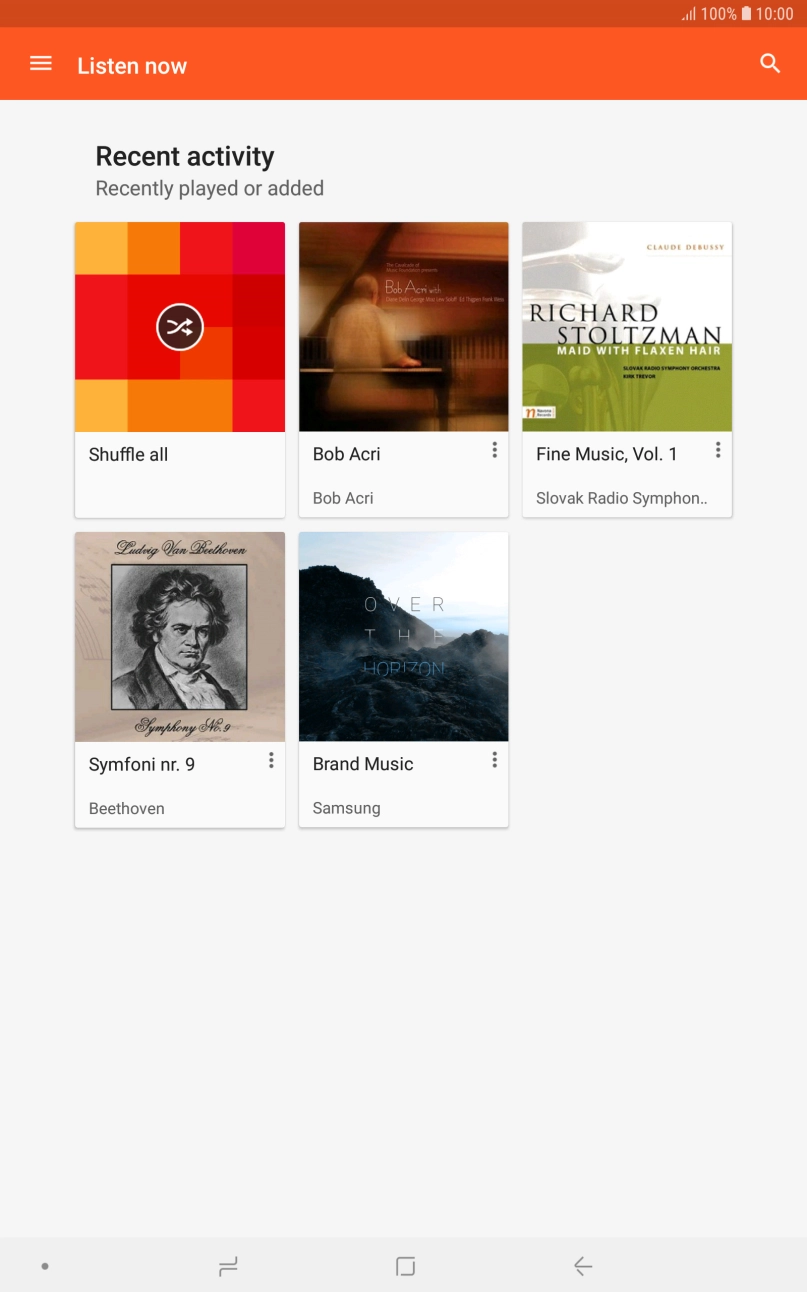Tap the Brand Music album title
Screen dimensions: 807x1292
[363, 764]
